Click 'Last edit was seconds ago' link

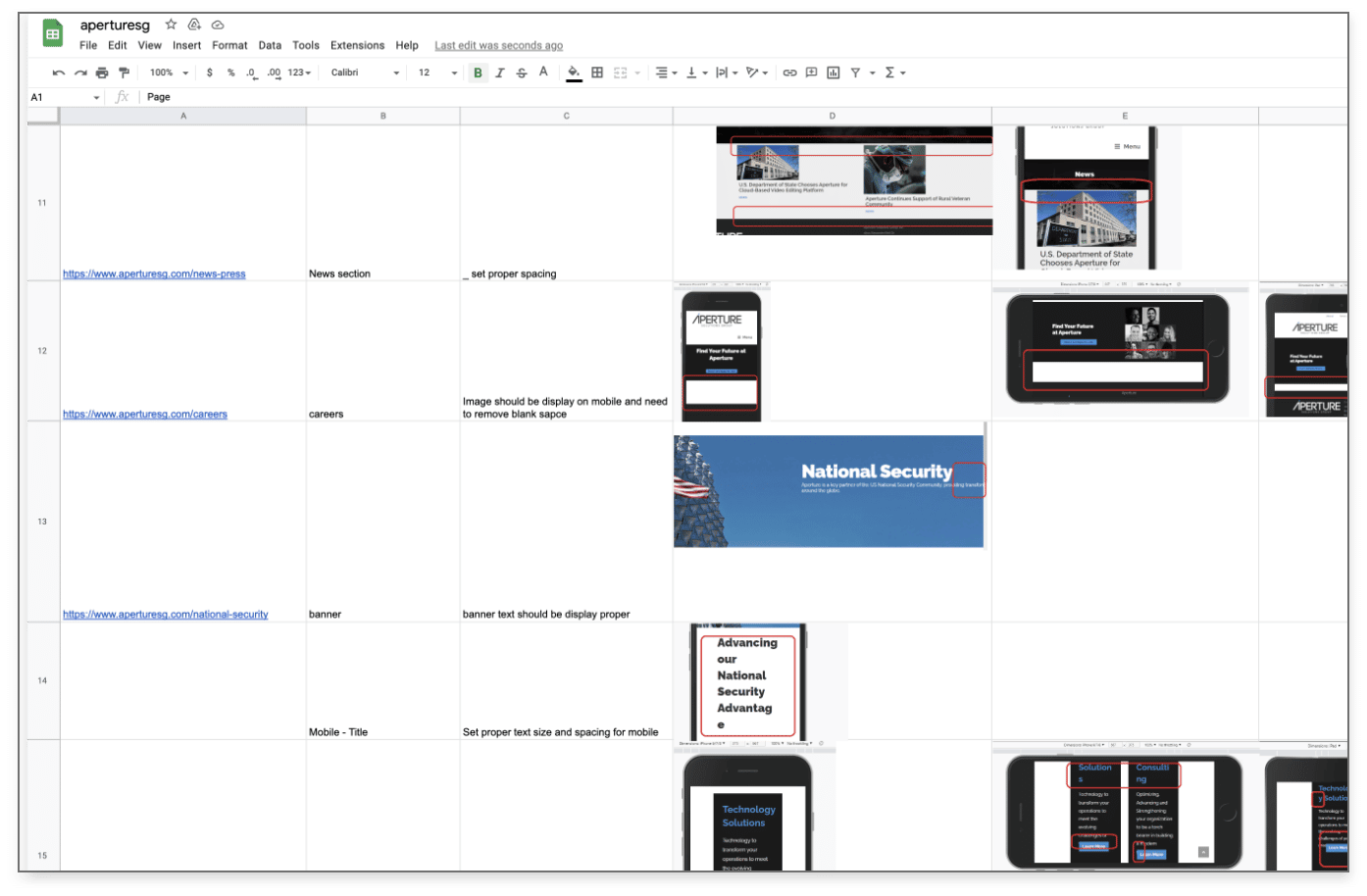(498, 45)
